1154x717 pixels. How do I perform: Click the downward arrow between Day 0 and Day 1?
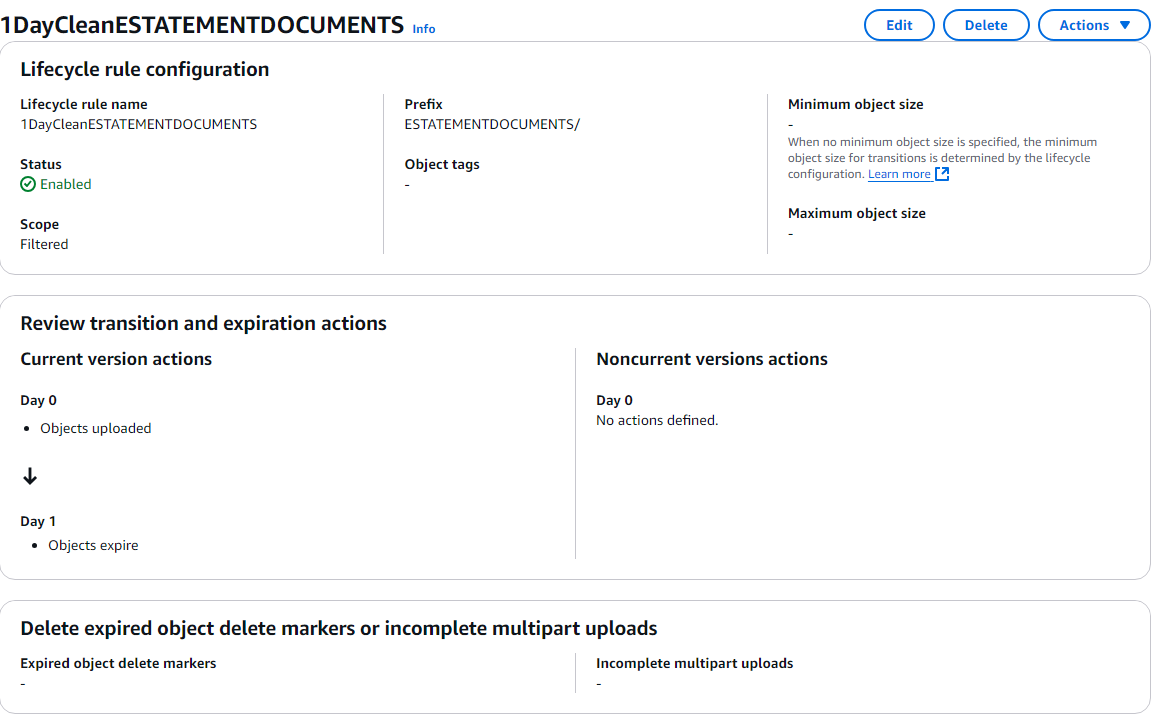[x=29, y=476]
